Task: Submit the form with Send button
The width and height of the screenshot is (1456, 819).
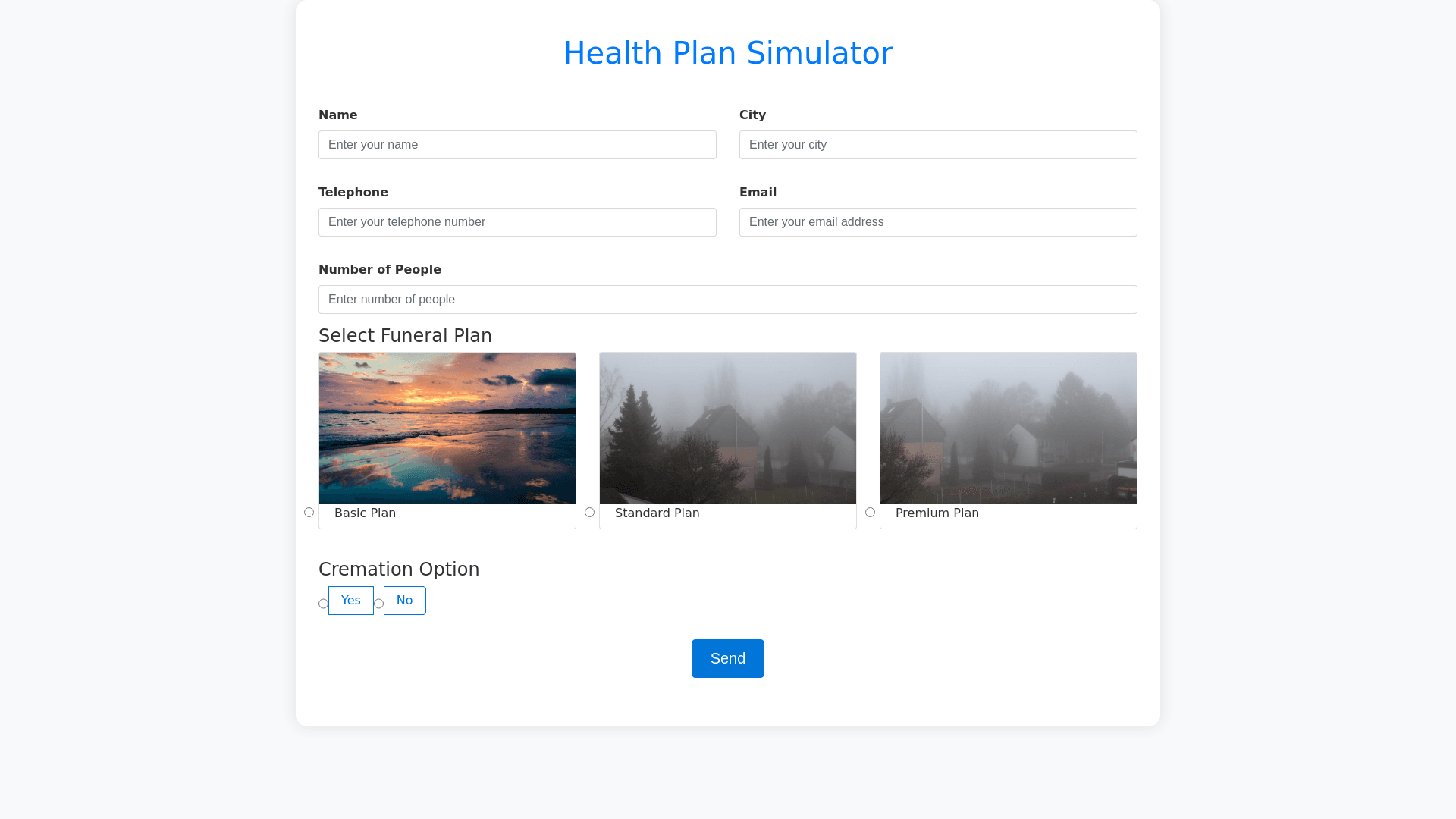Action: [727, 658]
